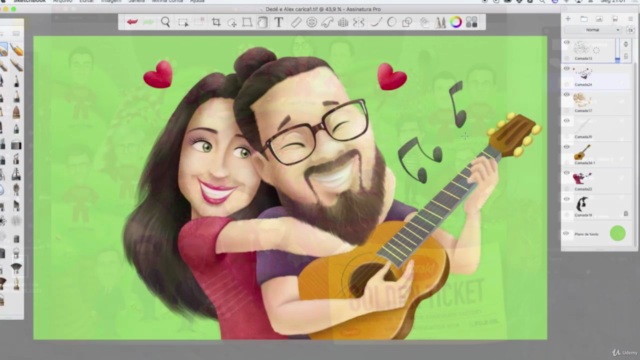Select the Text tool

tap(279, 22)
